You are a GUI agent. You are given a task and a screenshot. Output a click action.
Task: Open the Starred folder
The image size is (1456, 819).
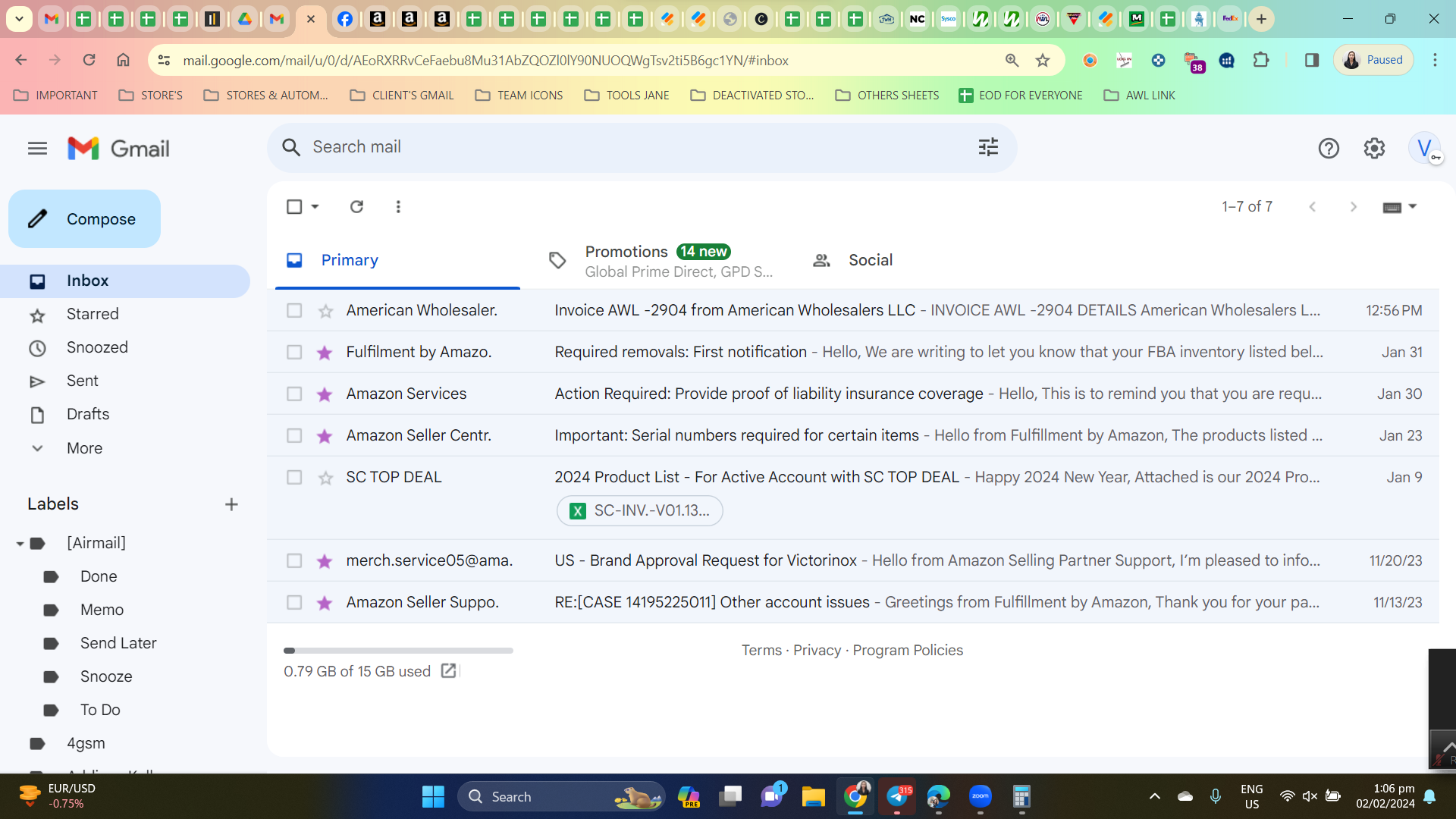click(93, 314)
